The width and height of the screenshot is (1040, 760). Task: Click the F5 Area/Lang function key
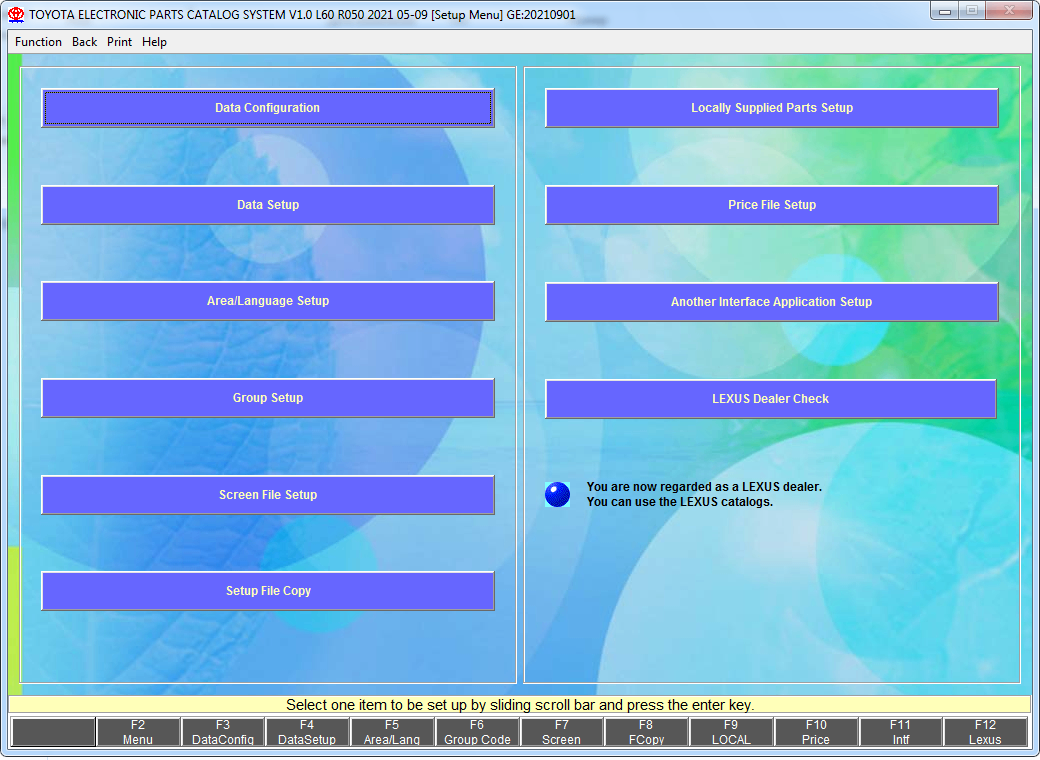[392, 732]
